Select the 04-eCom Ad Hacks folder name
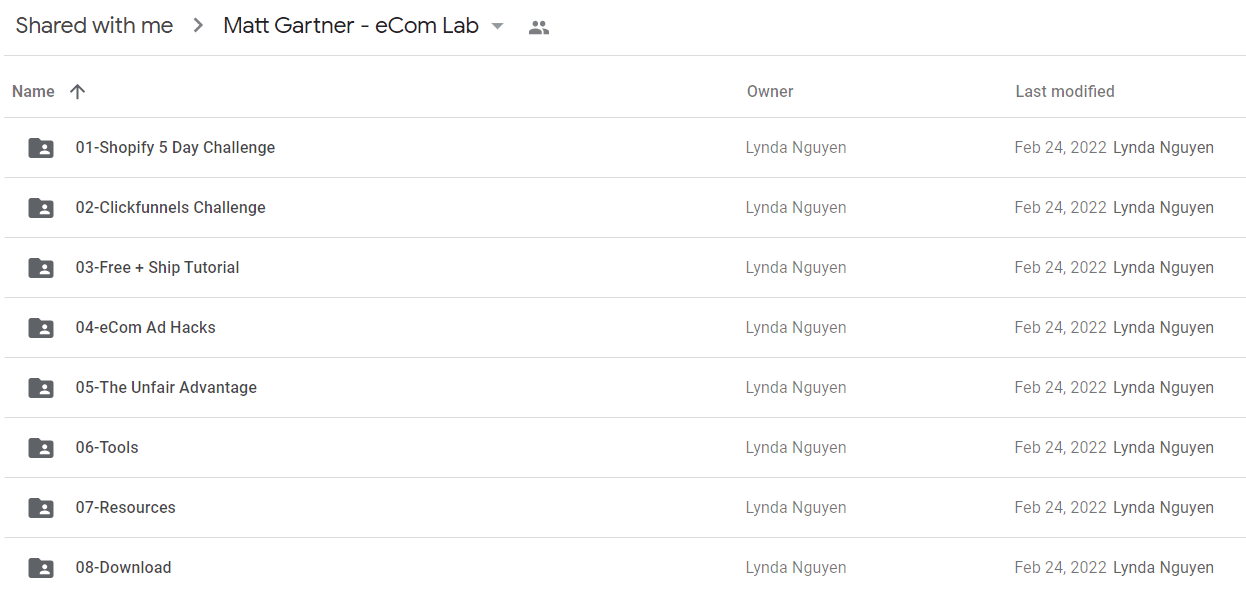The width and height of the screenshot is (1246, 596). coord(146,327)
